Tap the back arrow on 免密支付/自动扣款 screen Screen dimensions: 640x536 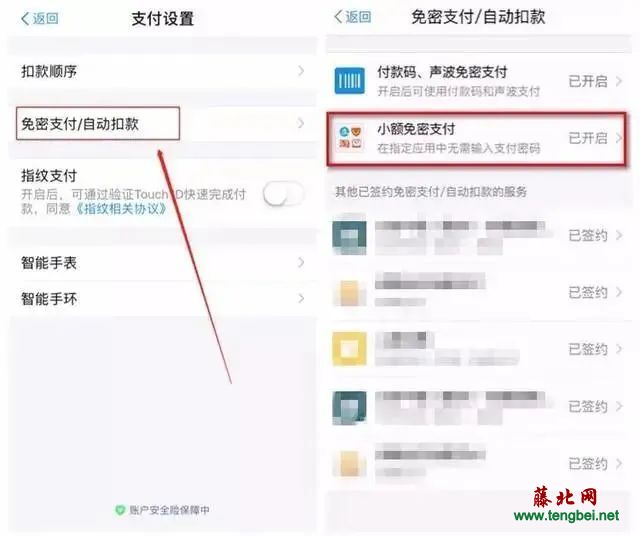click(338, 17)
